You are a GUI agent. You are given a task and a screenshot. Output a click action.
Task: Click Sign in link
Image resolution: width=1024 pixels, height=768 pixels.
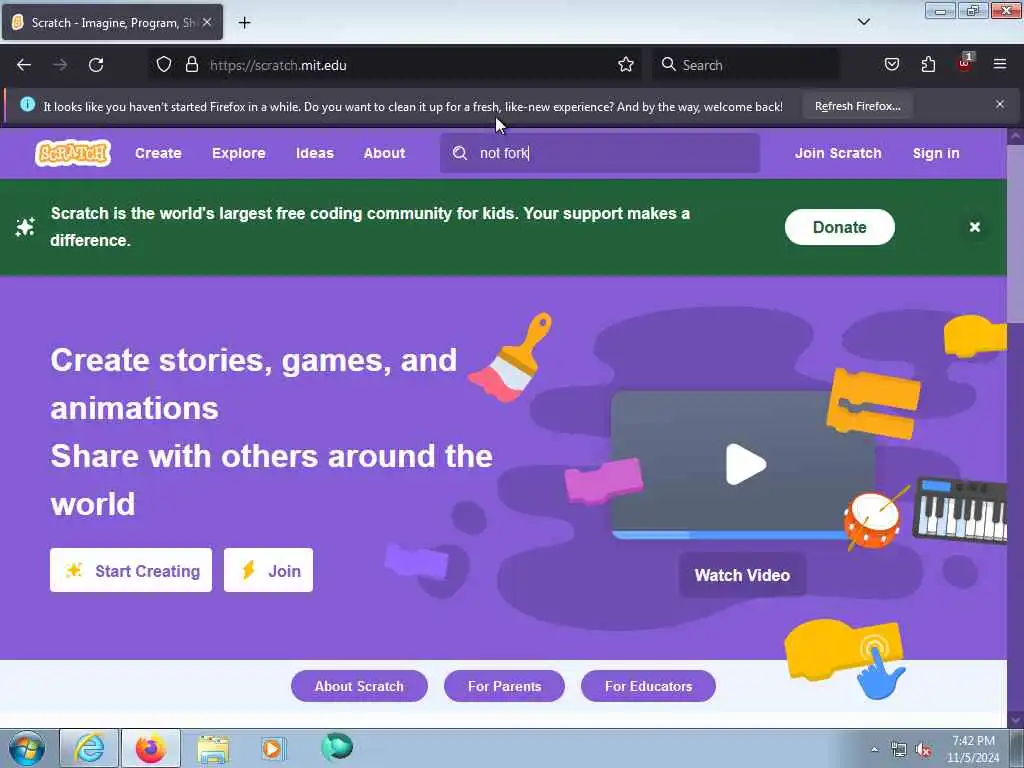click(x=936, y=153)
